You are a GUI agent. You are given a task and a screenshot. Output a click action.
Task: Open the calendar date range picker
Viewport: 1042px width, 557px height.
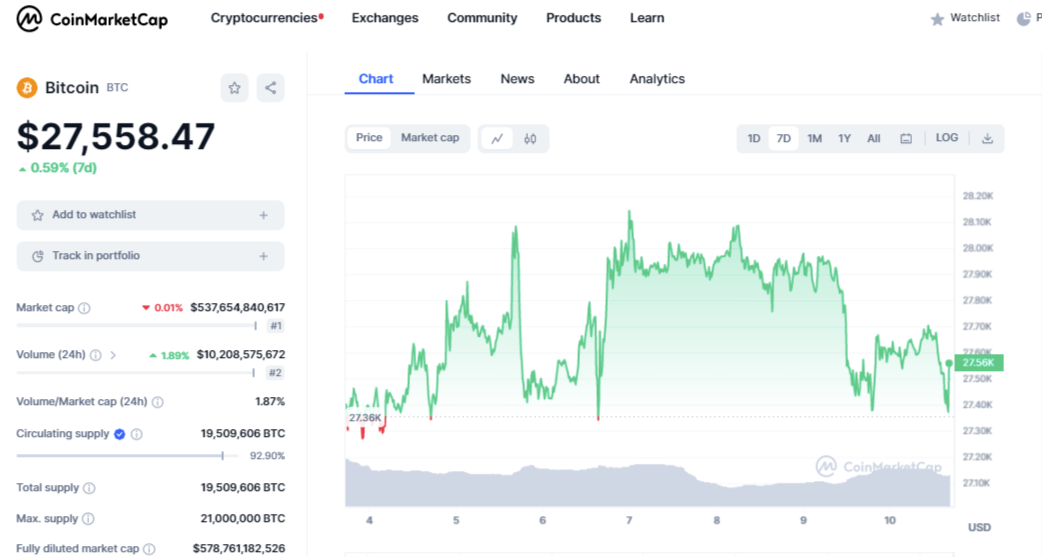906,139
